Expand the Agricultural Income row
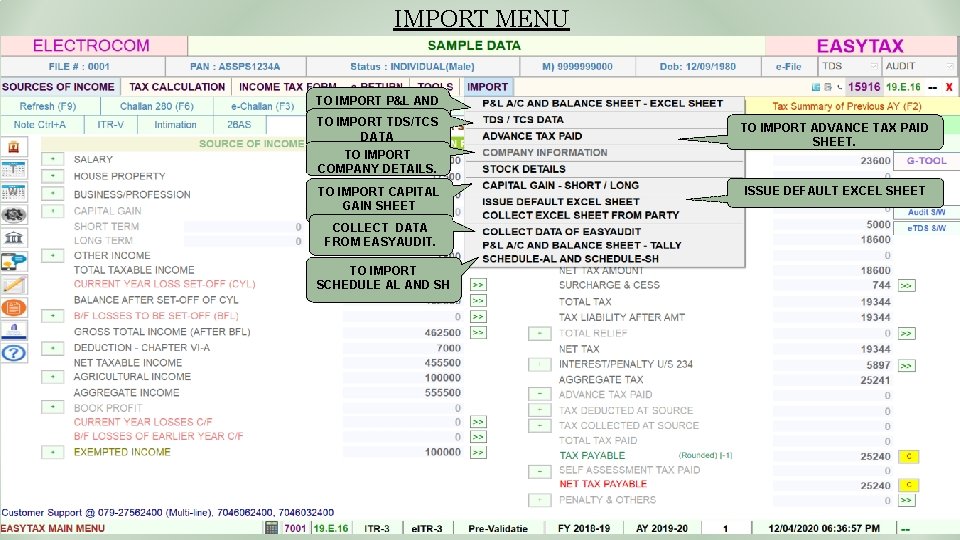 (x=53, y=377)
